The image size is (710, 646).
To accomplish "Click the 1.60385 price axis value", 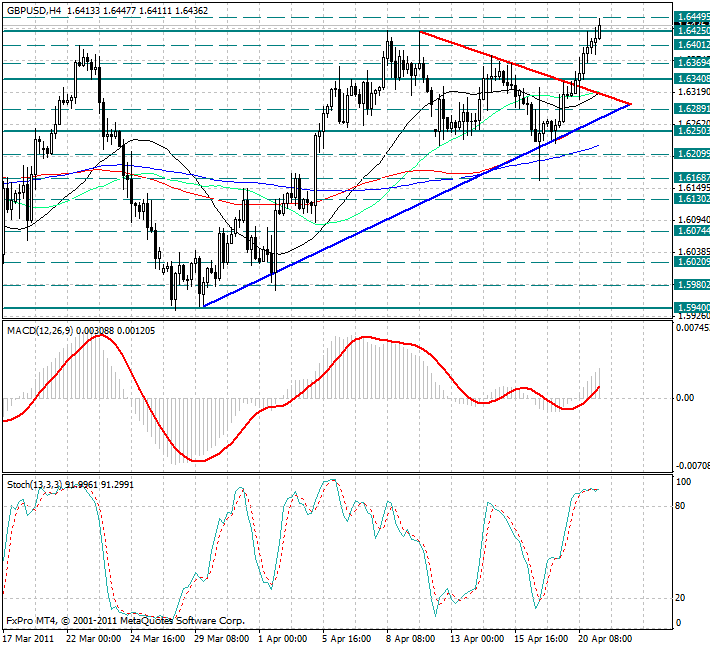I will point(693,252).
